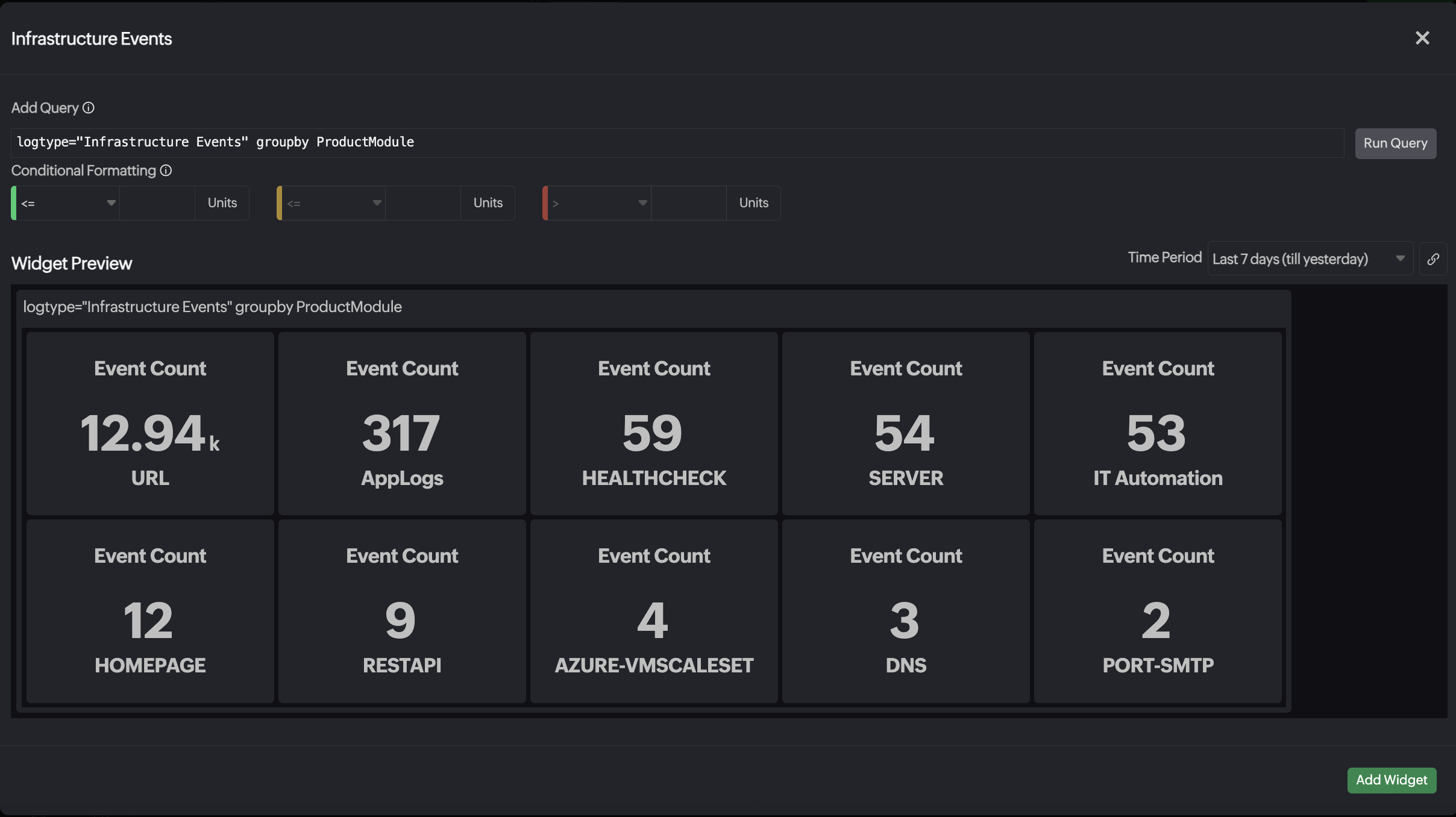Click the green condition threshold value field
The width and height of the screenshot is (1456, 817).
pos(157,203)
